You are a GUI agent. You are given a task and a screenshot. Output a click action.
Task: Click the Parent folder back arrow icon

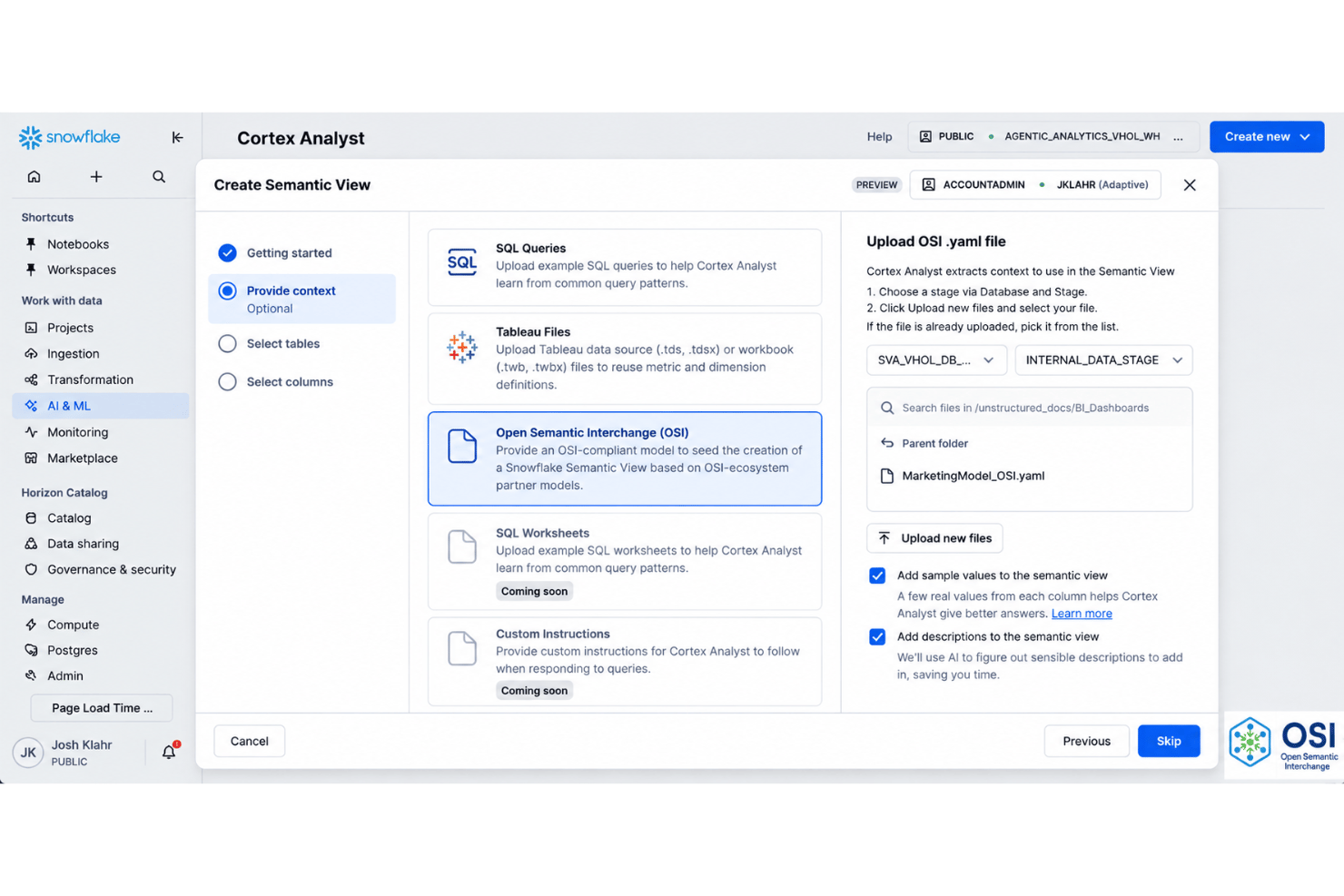887,443
